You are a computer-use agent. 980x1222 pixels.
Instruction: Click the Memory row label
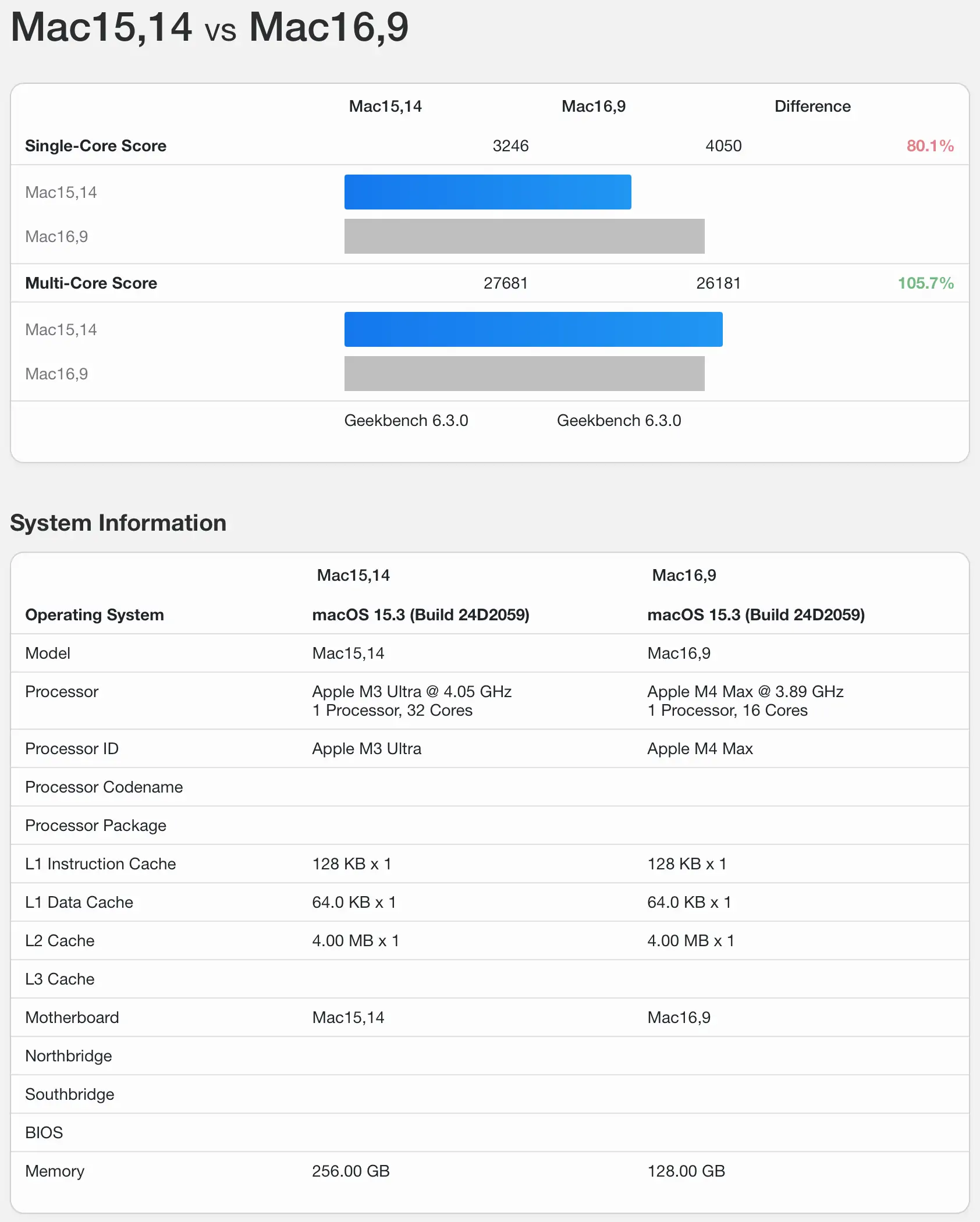[55, 1171]
